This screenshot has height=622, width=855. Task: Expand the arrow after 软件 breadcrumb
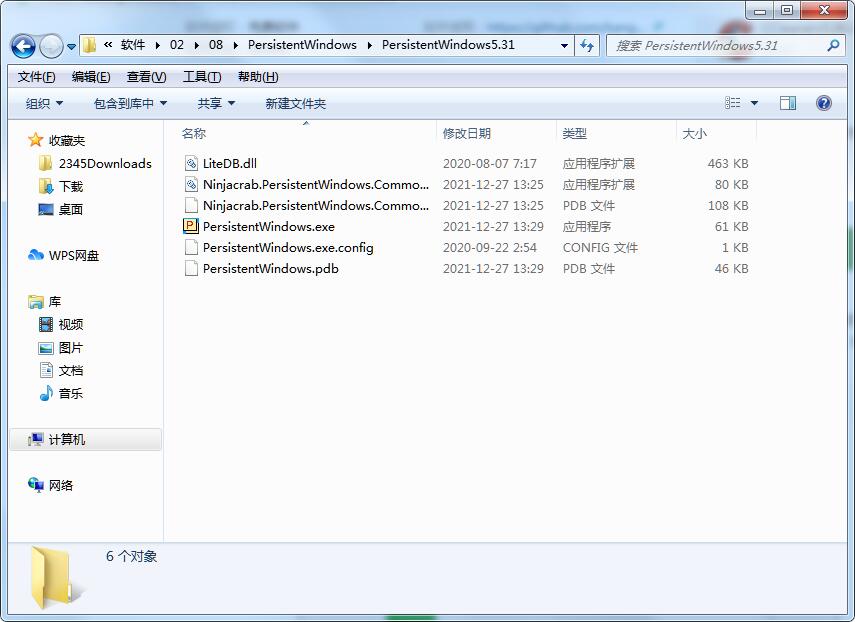click(158, 45)
